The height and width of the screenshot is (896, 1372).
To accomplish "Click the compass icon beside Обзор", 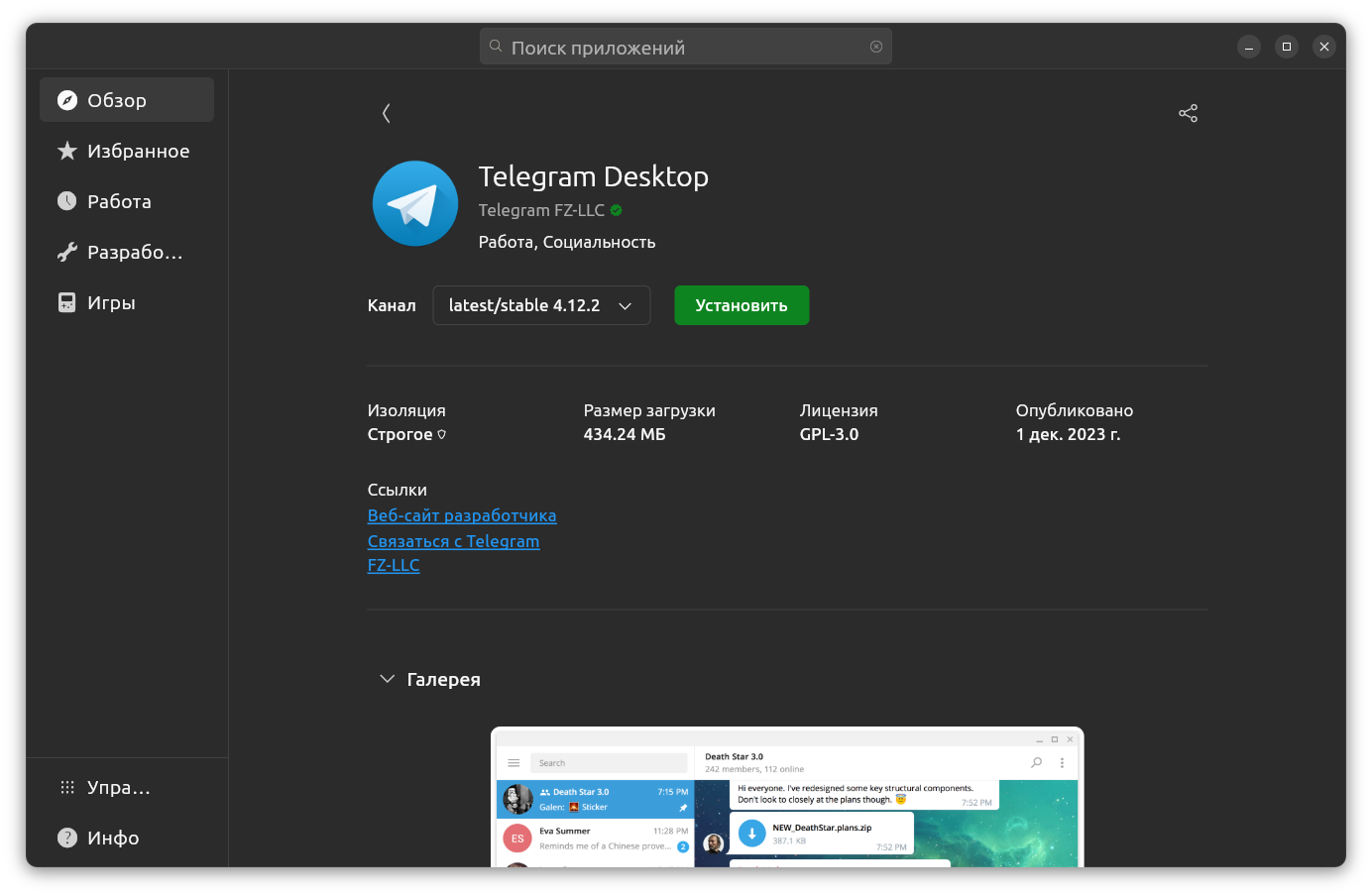I will [x=67, y=100].
